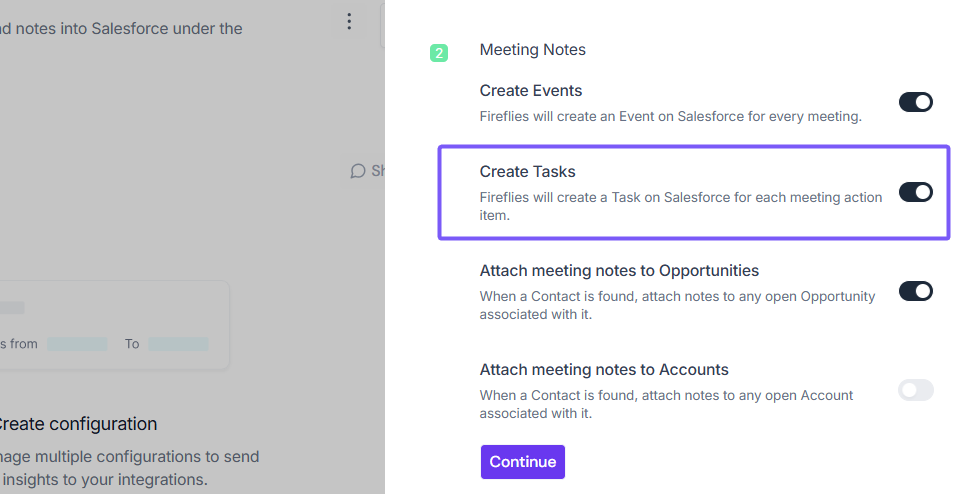Click the Task-per-action-item description text
The image size is (970, 494).
click(680, 206)
